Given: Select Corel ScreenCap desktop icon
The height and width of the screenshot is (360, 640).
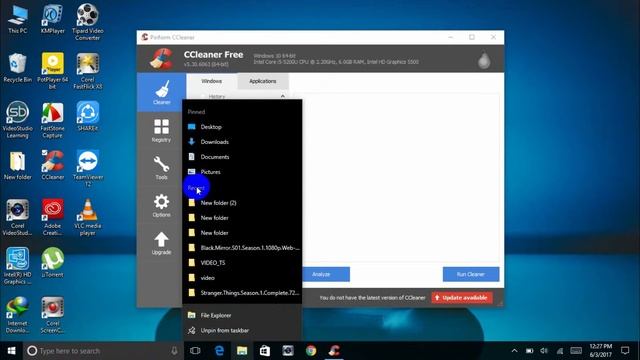Looking at the screenshot, I should click(53, 315).
